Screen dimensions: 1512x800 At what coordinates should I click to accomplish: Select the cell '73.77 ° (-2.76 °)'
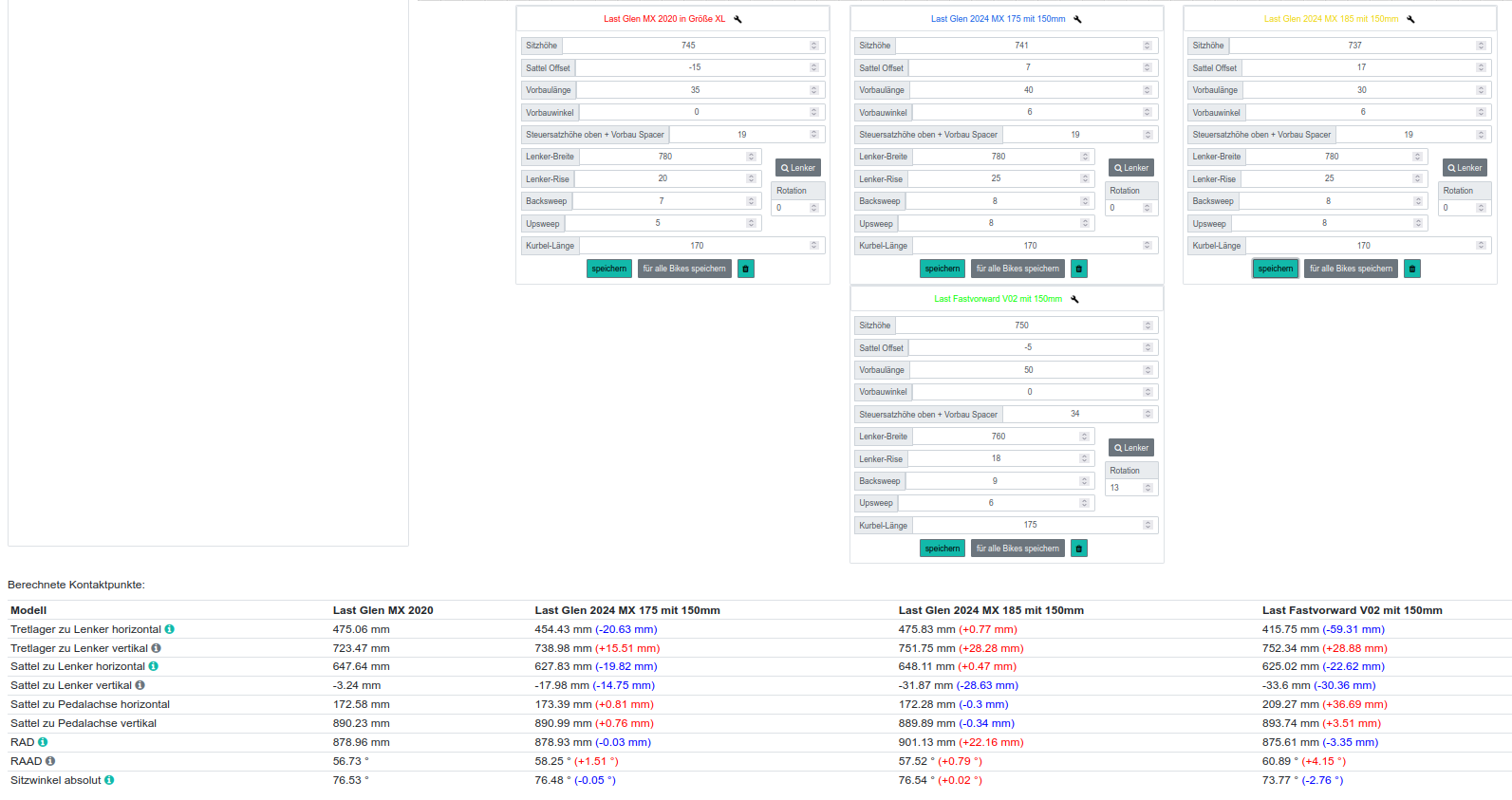(x=1303, y=780)
